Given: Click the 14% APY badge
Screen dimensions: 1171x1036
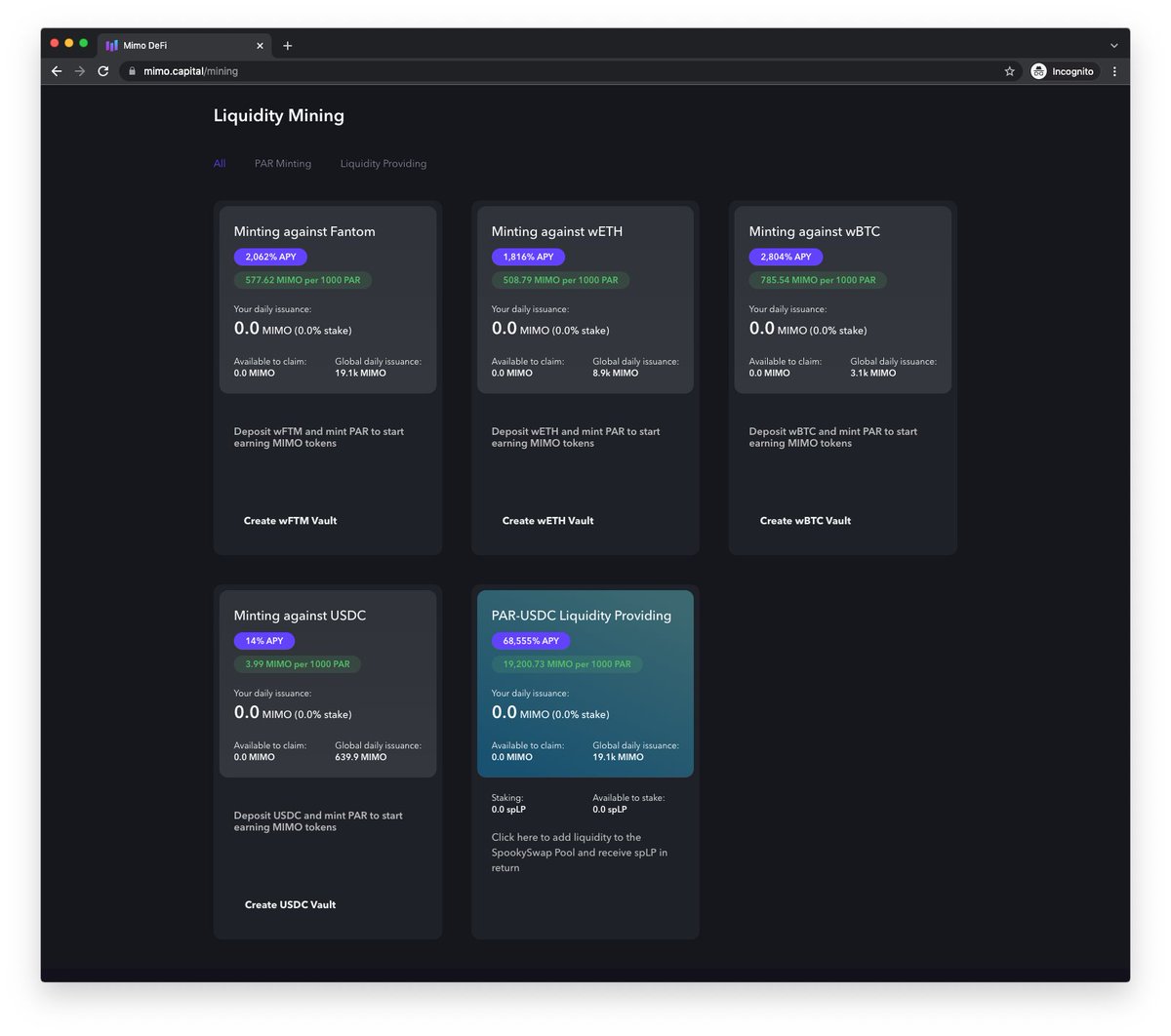Looking at the screenshot, I should 263,641.
